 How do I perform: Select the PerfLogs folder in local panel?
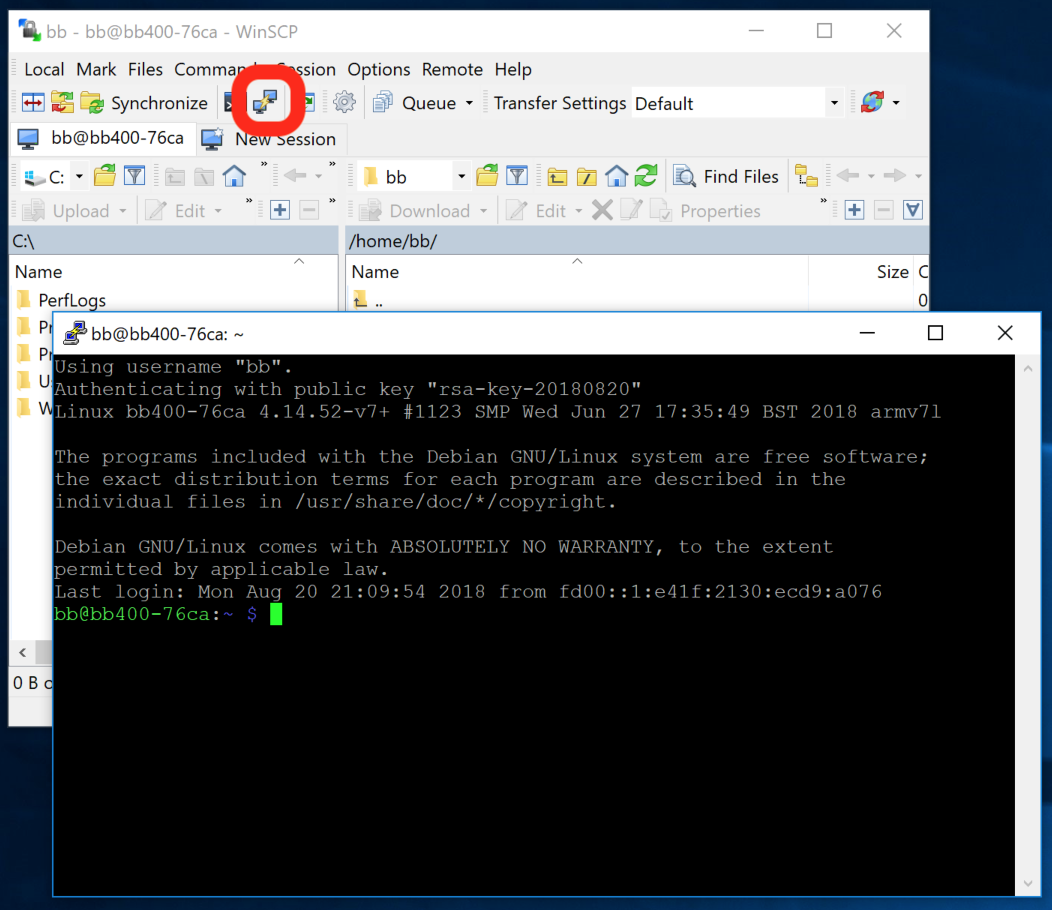tap(72, 300)
